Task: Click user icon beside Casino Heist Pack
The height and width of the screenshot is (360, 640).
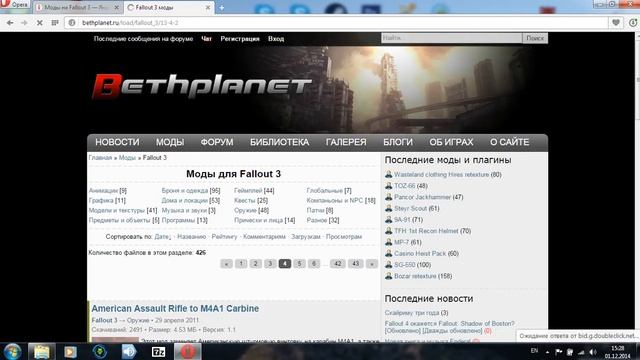Action: click(388, 253)
